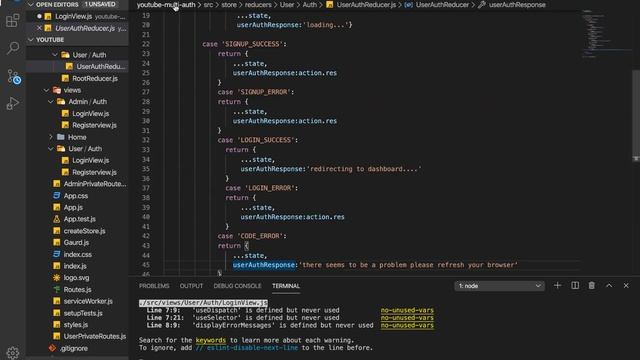640x360 pixels.
Task: Open Routes.js file
Action: coord(77,290)
